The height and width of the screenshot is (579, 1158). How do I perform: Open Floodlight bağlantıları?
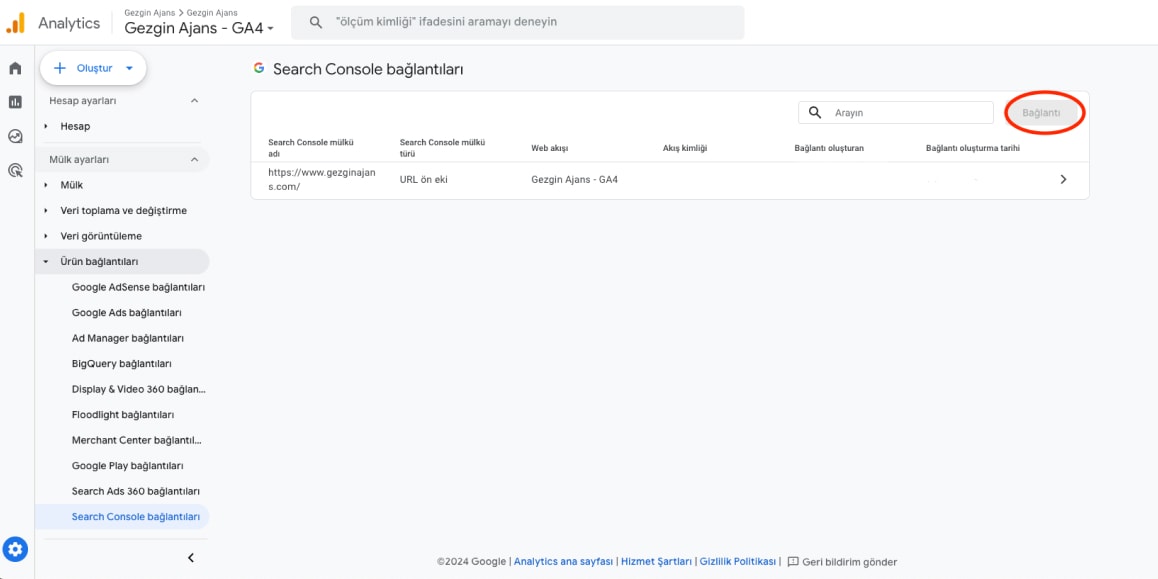(123, 415)
